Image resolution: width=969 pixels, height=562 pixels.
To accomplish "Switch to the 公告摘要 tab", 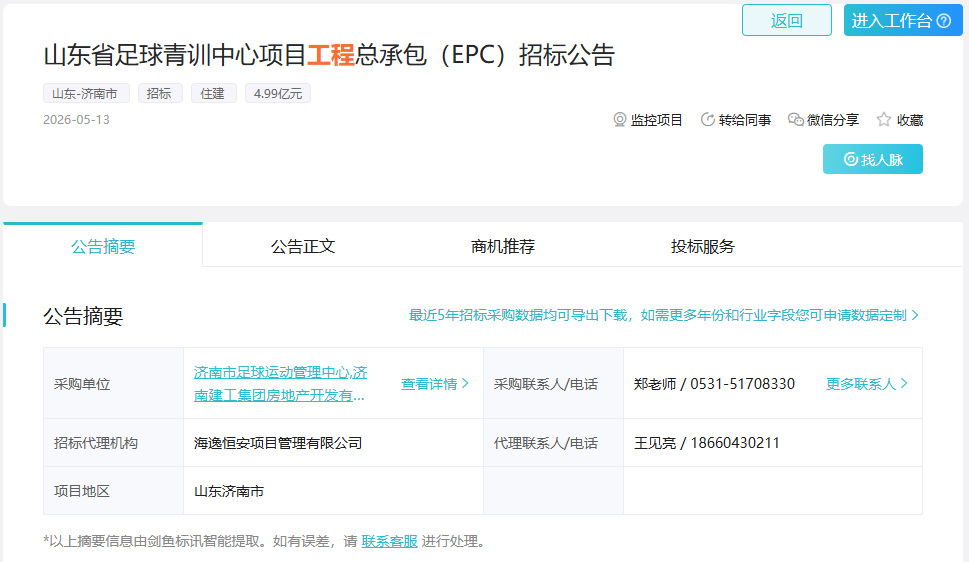I will (x=103, y=246).
